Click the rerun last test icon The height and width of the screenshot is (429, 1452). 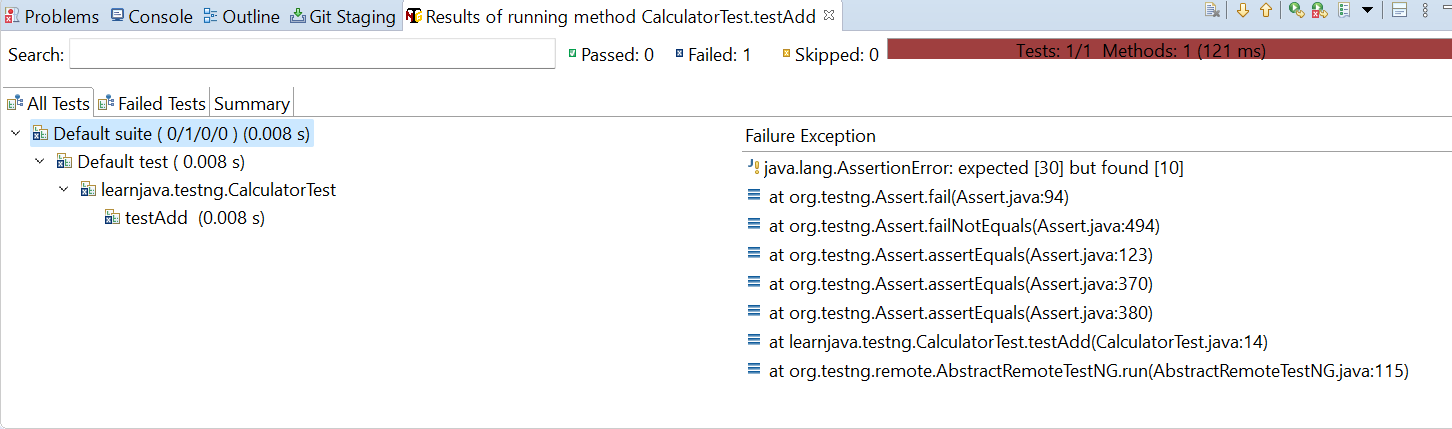[x=1296, y=11]
